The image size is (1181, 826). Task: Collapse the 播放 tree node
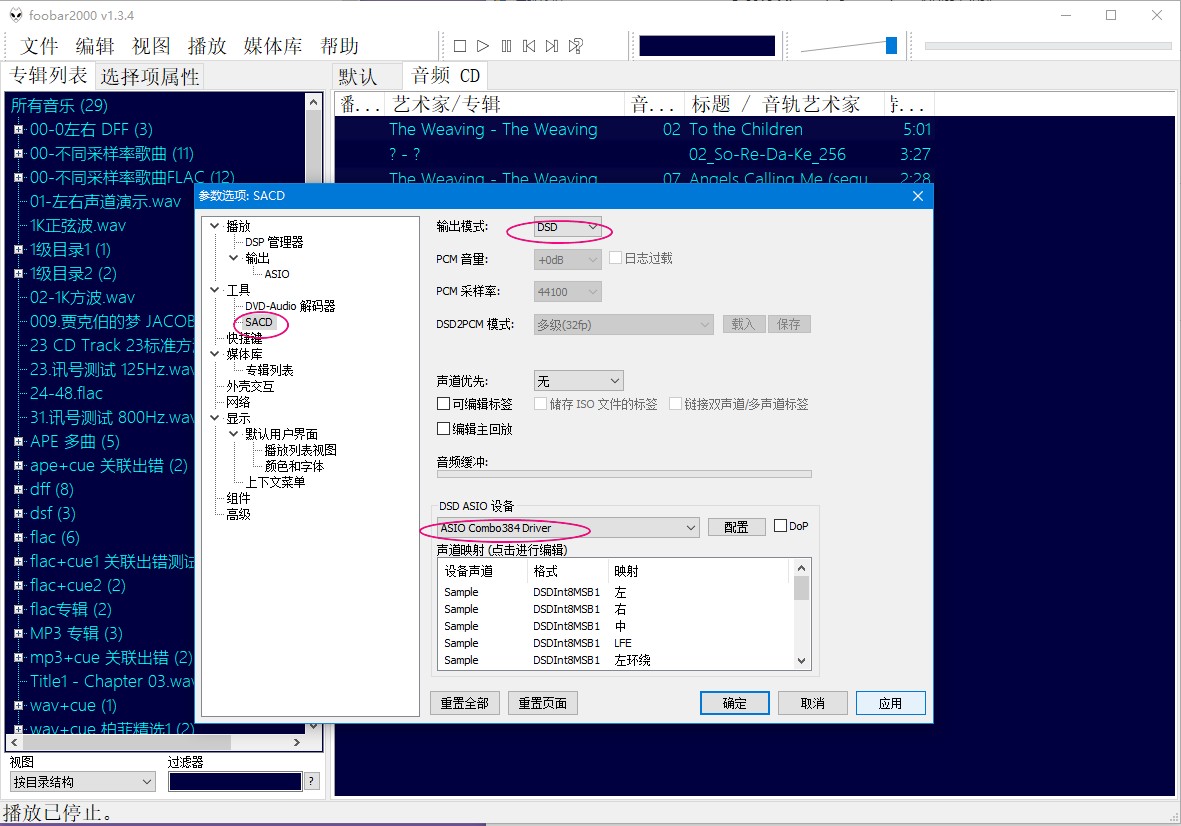pos(215,226)
